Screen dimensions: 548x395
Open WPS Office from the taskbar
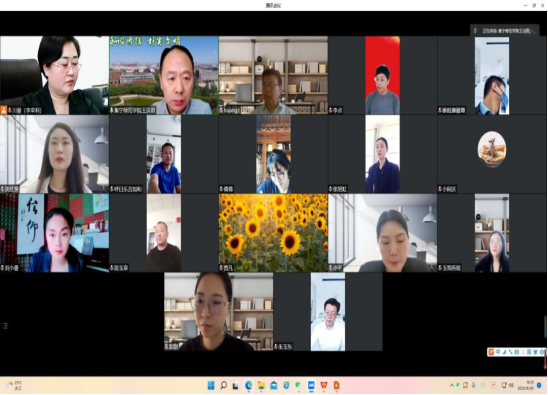(x=324, y=385)
